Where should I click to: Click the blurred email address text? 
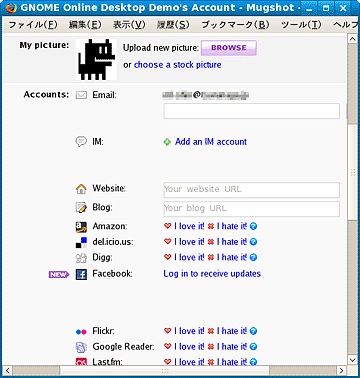tap(206, 96)
